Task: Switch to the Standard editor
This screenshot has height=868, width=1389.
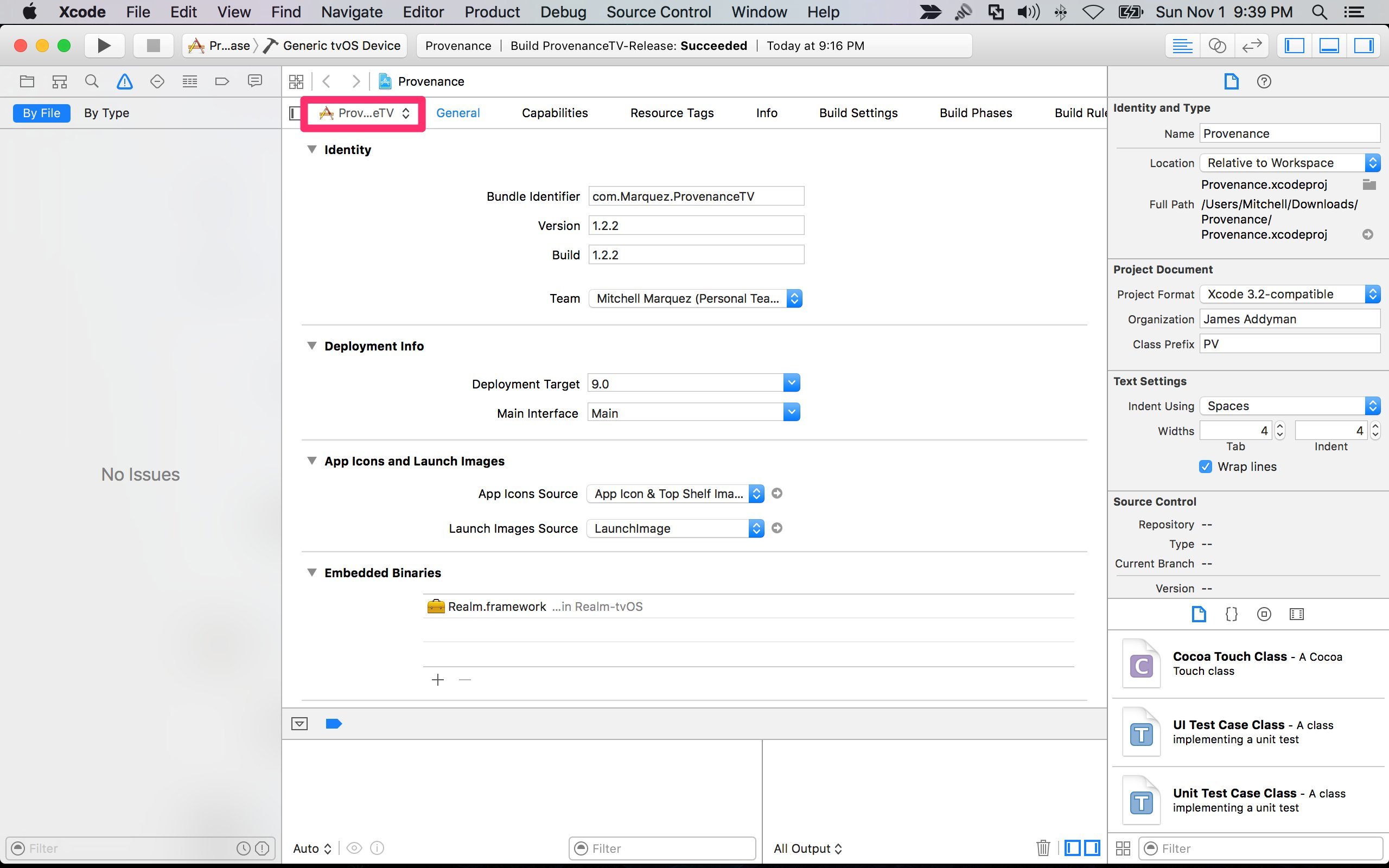Action: [x=1182, y=46]
